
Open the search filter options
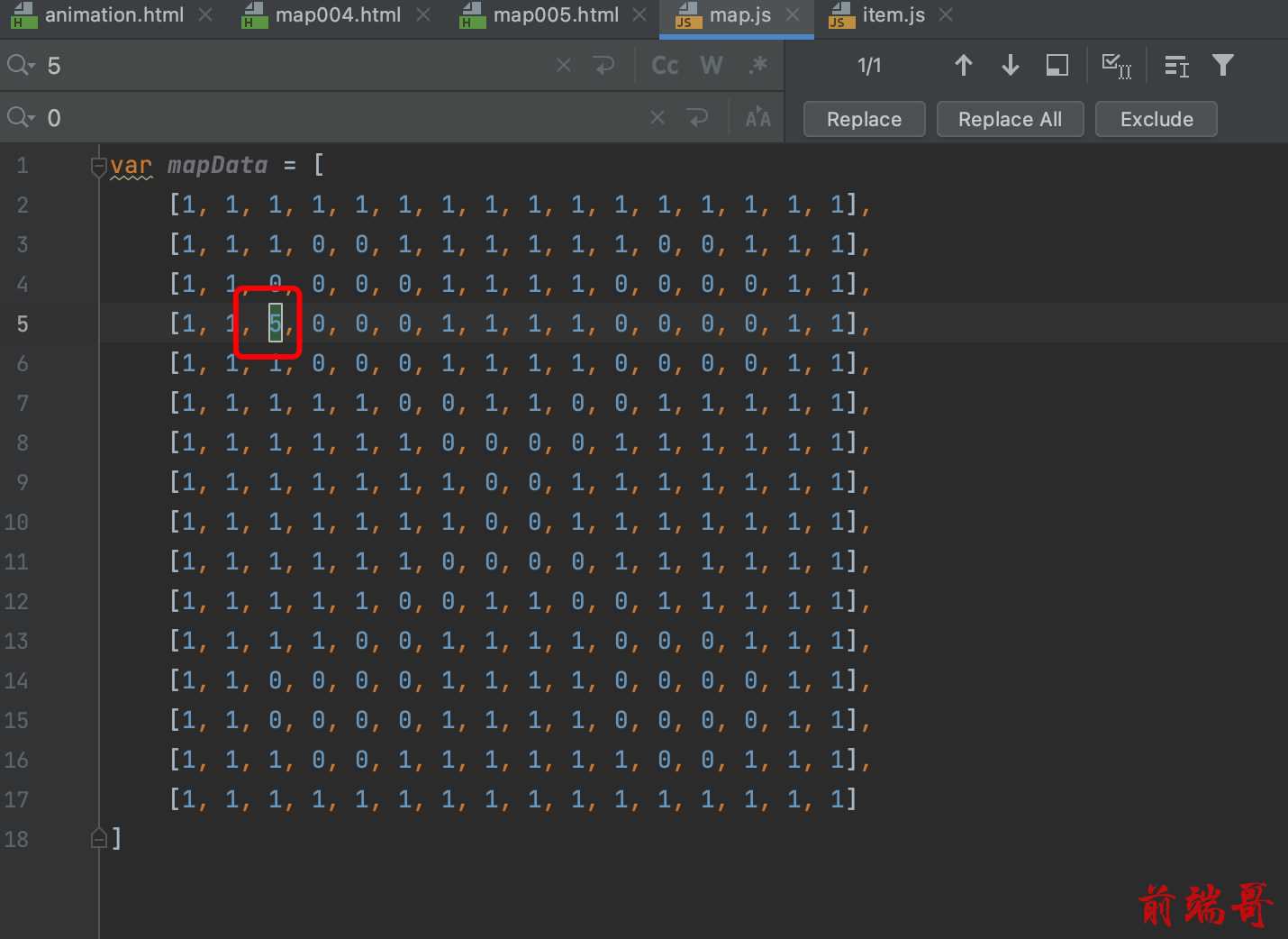pos(1223,65)
